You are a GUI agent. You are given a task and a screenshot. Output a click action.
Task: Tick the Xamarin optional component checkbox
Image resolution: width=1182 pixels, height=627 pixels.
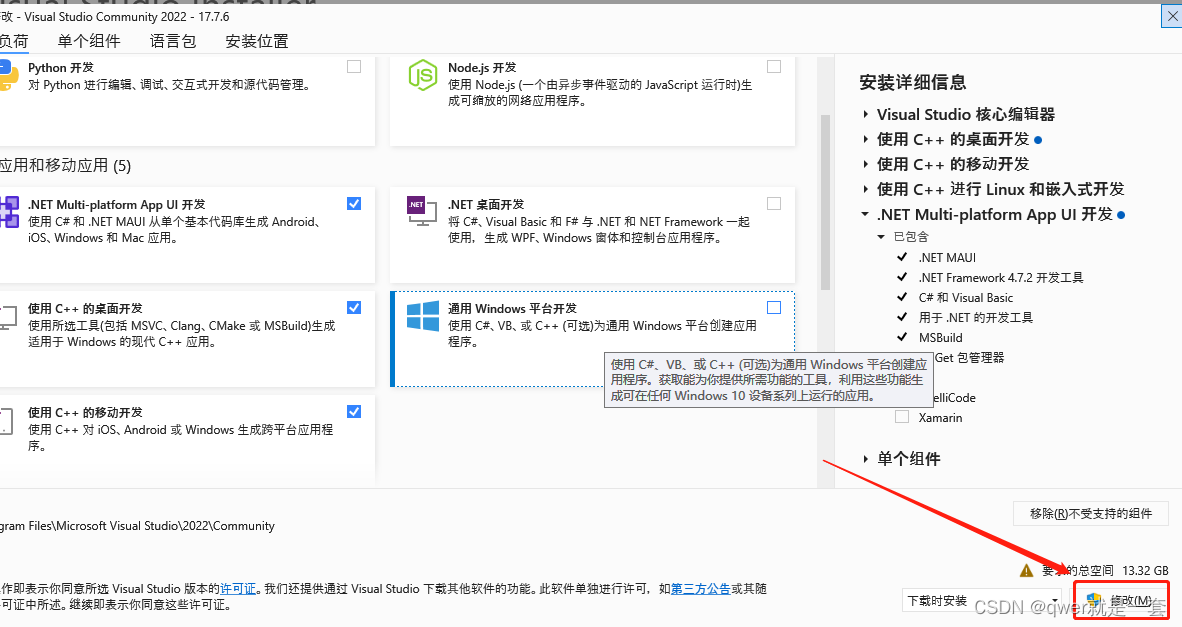(902, 417)
